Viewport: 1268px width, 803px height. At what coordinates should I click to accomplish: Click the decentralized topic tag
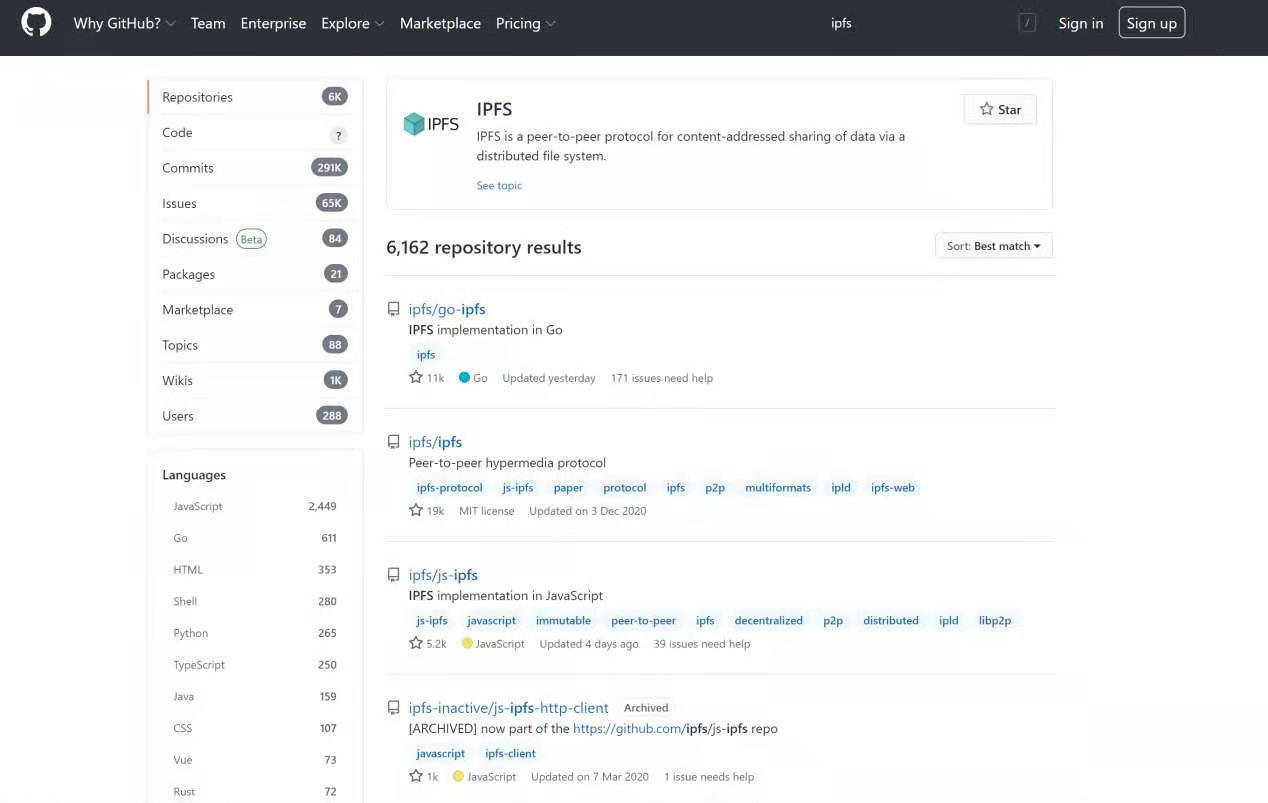click(x=768, y=621)
